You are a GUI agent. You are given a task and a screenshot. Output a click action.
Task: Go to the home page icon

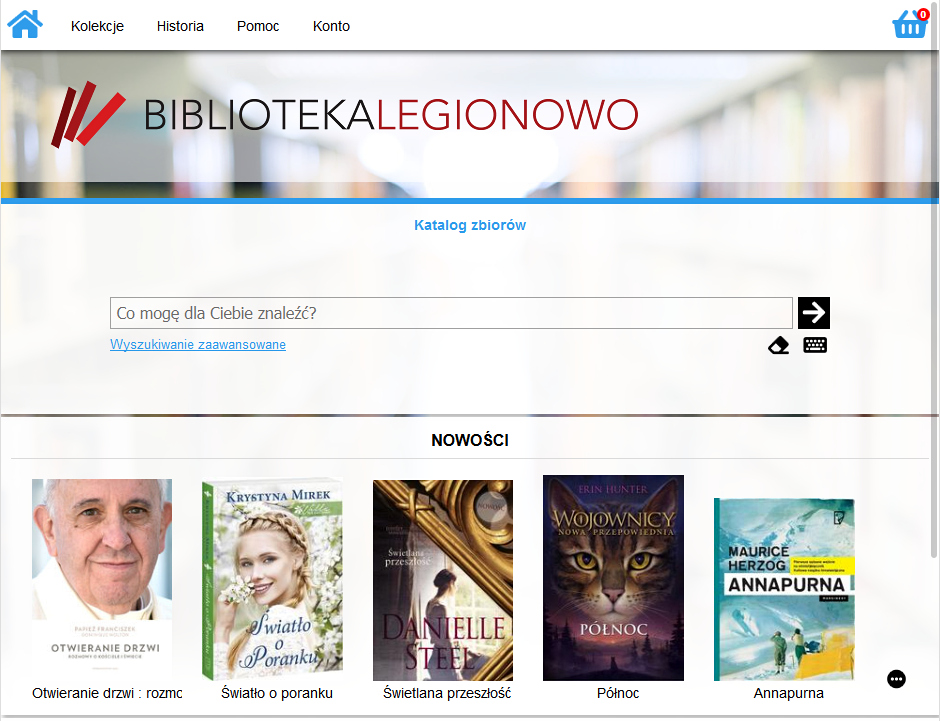[25, 25]
